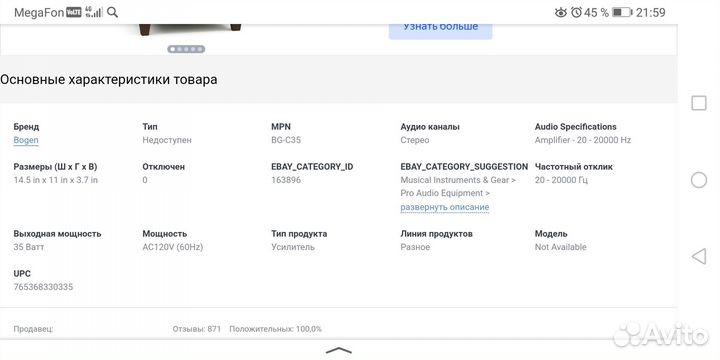Image resolution: width=720 pixels, height=360 pixels.
Task: Tap the alarm clock status icon
Action: tap(576, 12)
